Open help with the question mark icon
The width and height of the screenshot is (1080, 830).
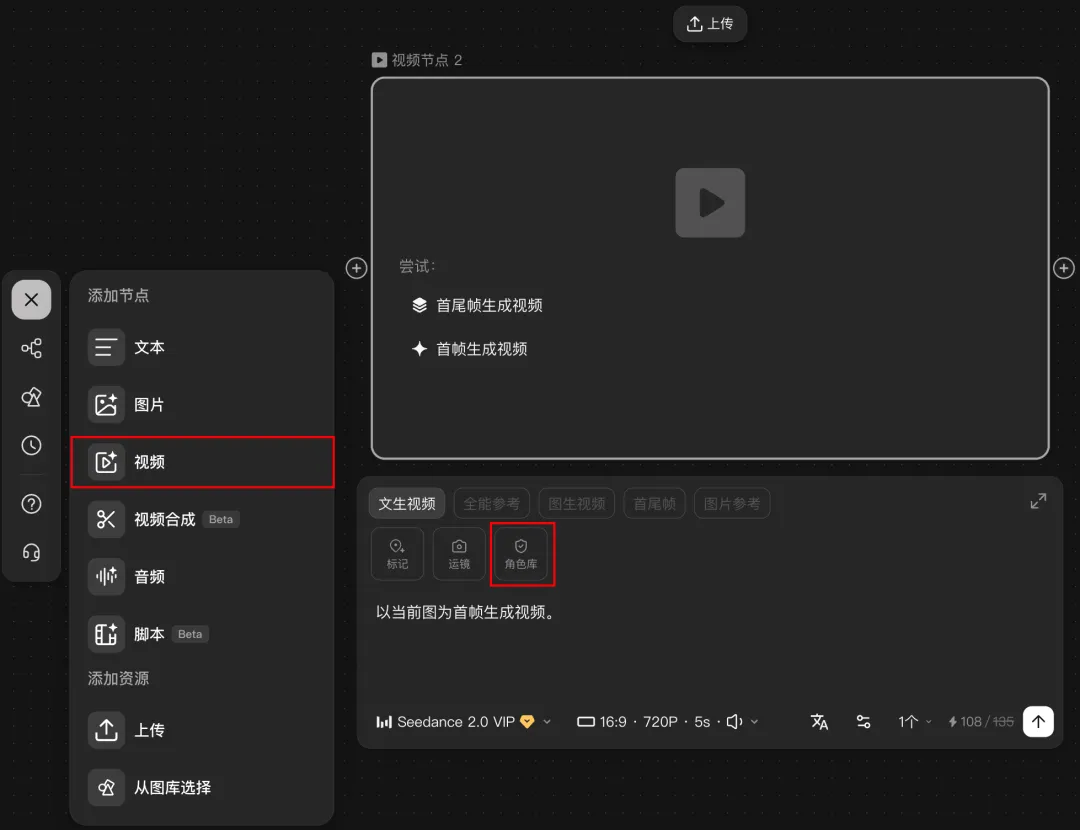(31, 504)
